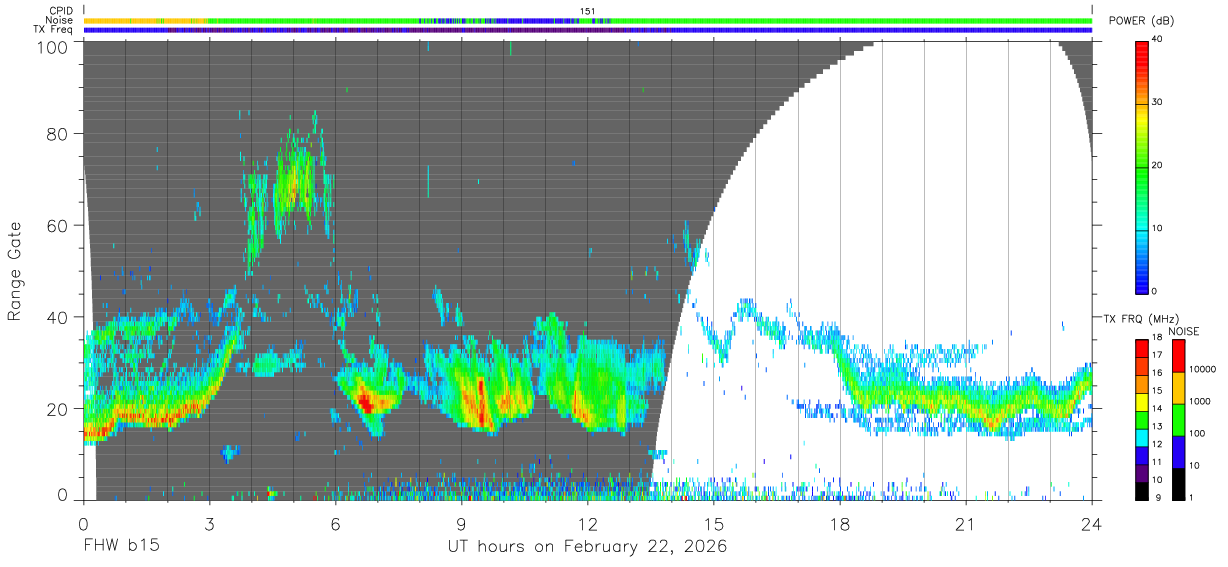This screenshot has width=1228, height=567.
Task: Click the 10000 tick on NOISE legend
Action: (x=1205, y=369)
